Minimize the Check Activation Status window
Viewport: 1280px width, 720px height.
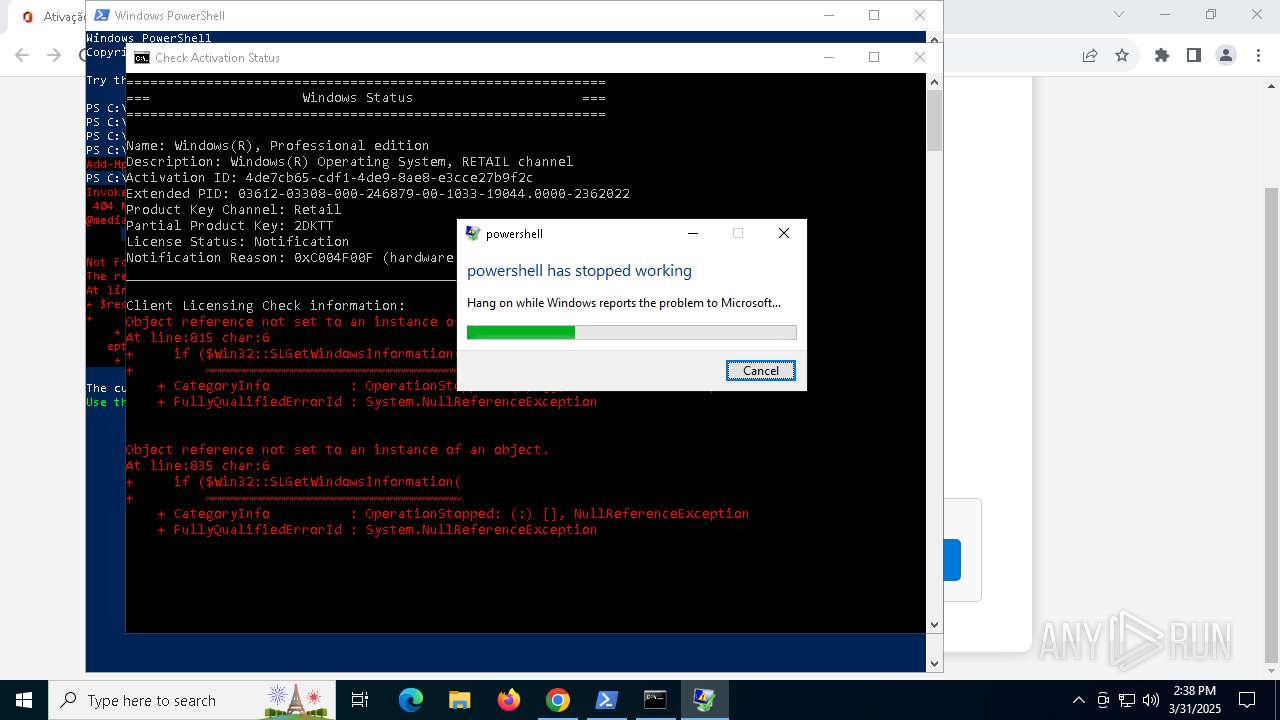click(828, 58)
